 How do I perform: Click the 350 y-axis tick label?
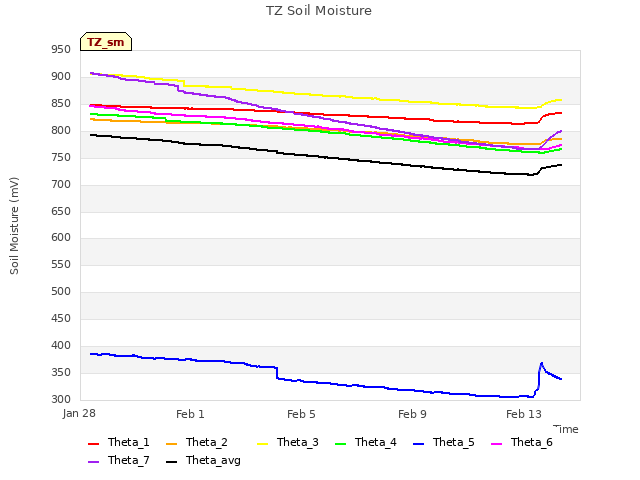coord(61,372)
